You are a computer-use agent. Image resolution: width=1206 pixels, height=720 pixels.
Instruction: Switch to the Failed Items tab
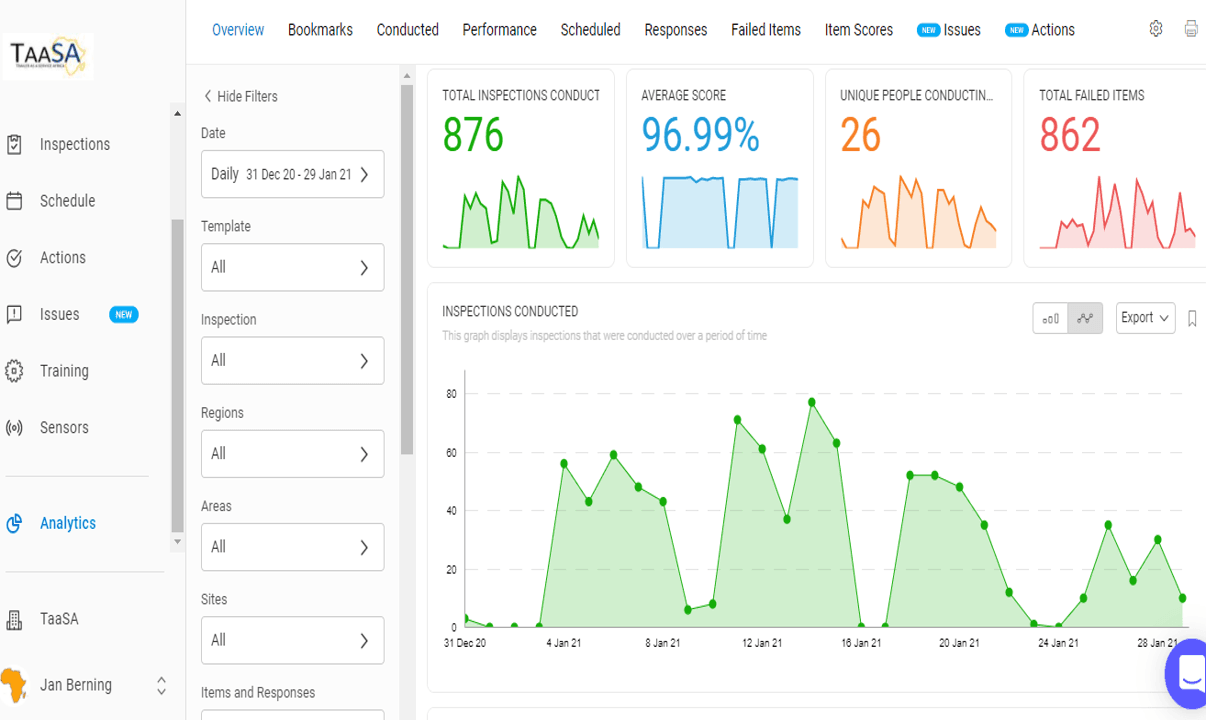[765, 30]
